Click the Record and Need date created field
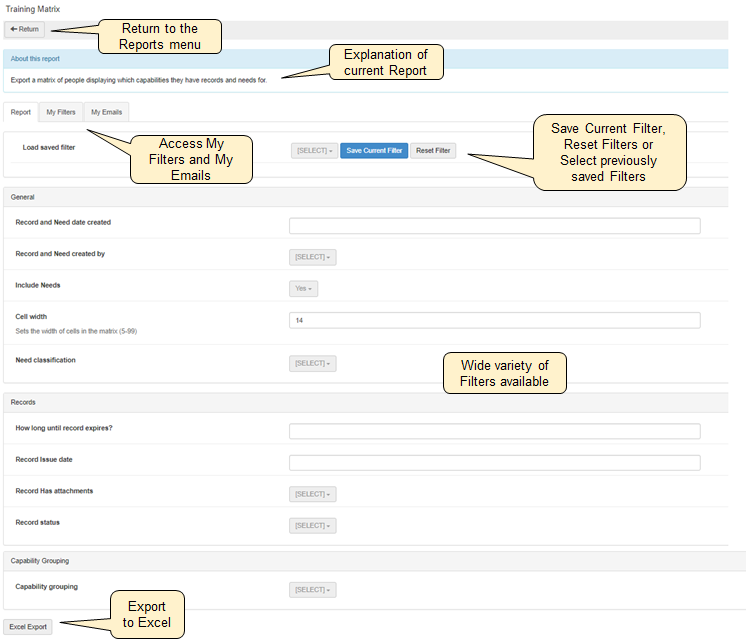The image size is (746, 639). [494, 226]
